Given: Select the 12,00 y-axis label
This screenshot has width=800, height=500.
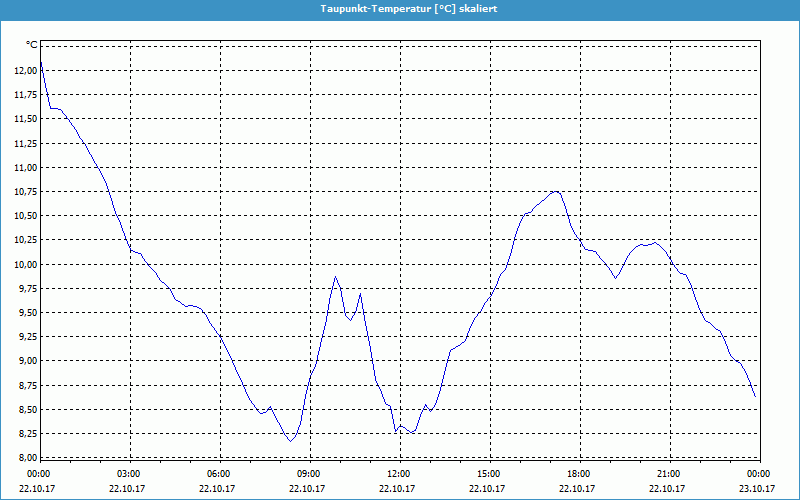Looking at the screenshot, I should point(24,71).
